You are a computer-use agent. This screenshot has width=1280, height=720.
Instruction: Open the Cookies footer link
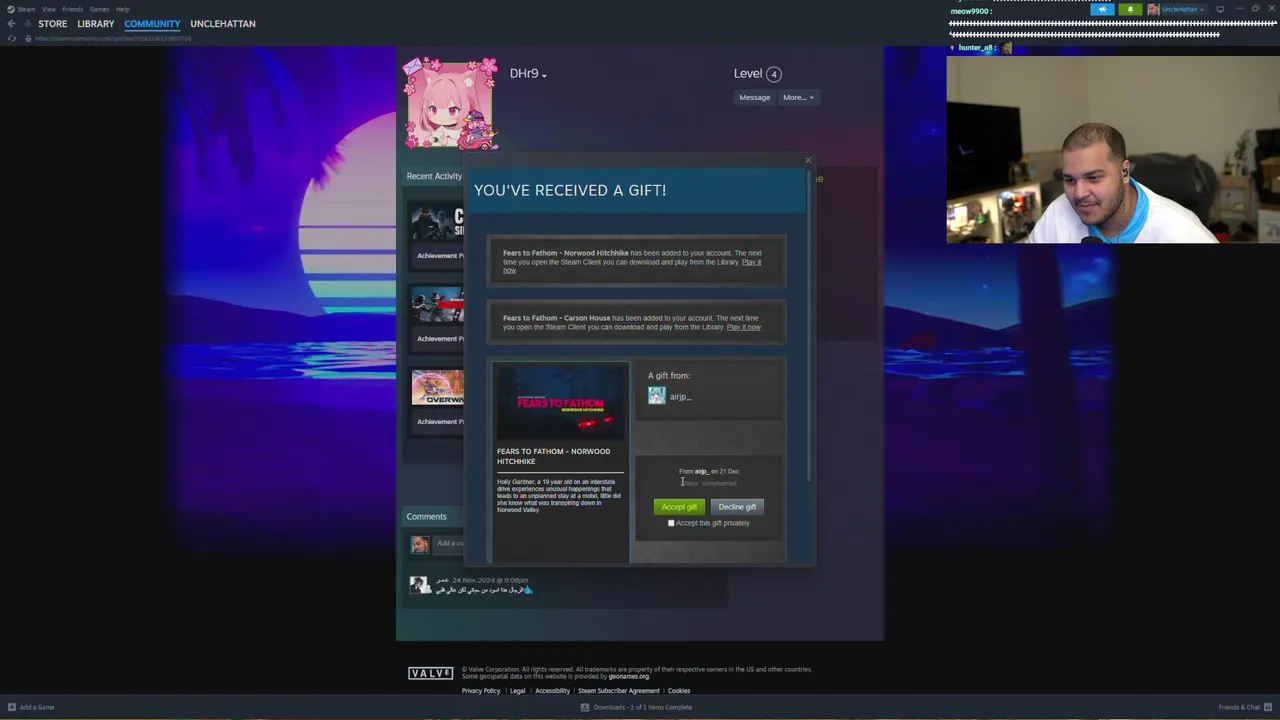click(679, 691)
